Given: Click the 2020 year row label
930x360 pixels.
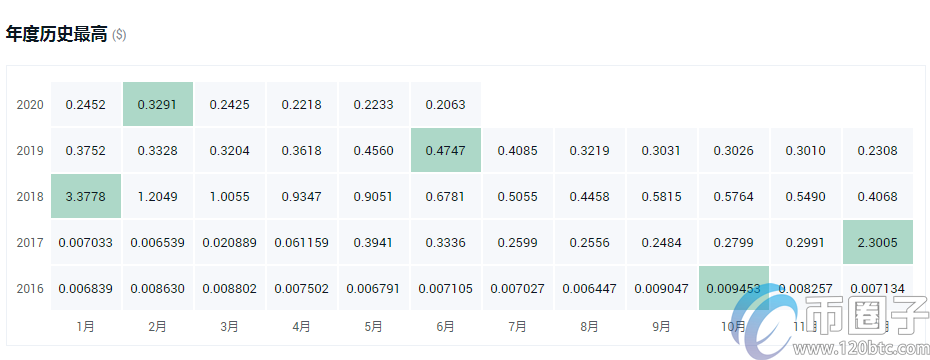Looking at the screenshot, I should click(x=30, y=105).
